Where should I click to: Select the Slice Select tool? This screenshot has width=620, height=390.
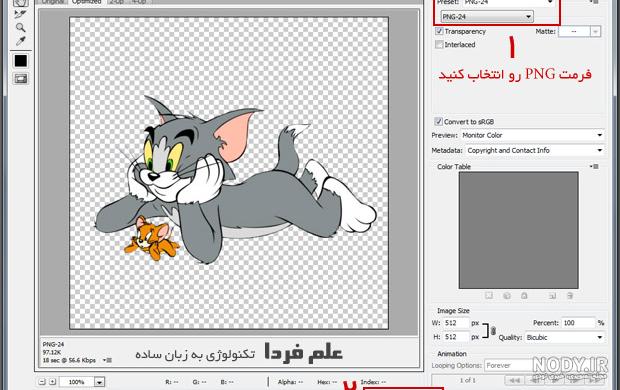(x=20, y=13)
